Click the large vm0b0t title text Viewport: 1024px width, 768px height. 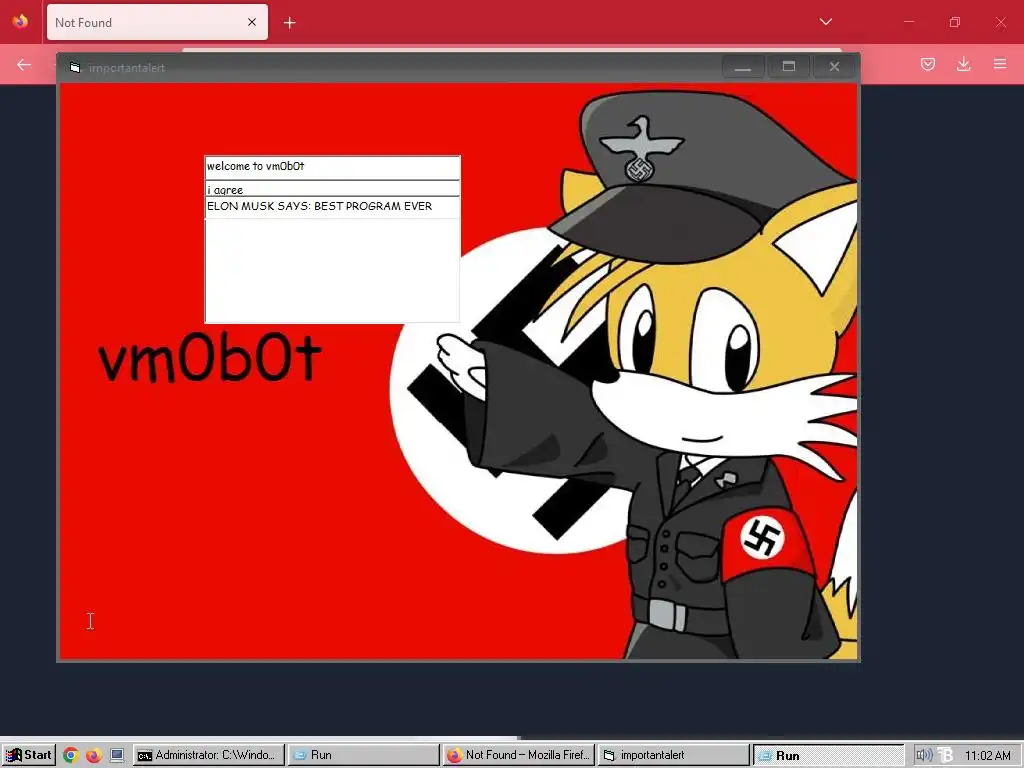tap(210, 358)
